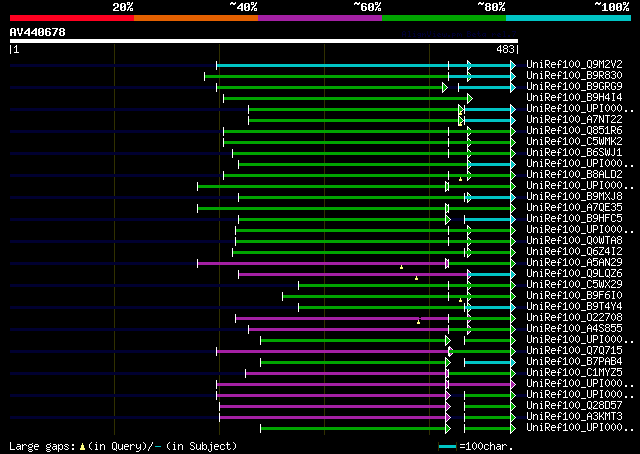Select the UniRef100_B9MXJ8 label
The height and width of the screenshot is (454, 640).
click(574, 197)
